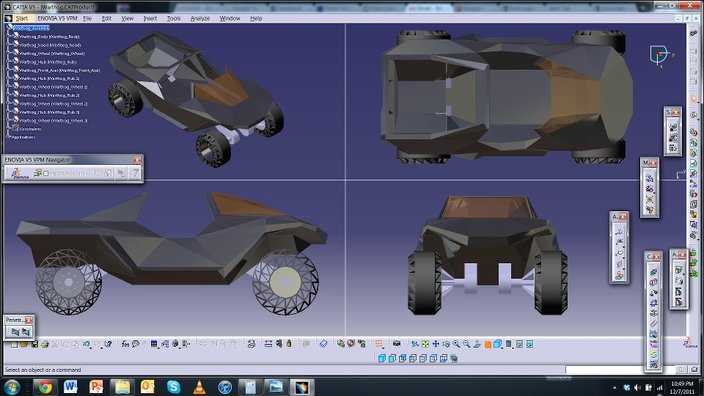Activate the Fly mode view icon
The height and width of the screenshot is (396, 704).
pos(415,344)
